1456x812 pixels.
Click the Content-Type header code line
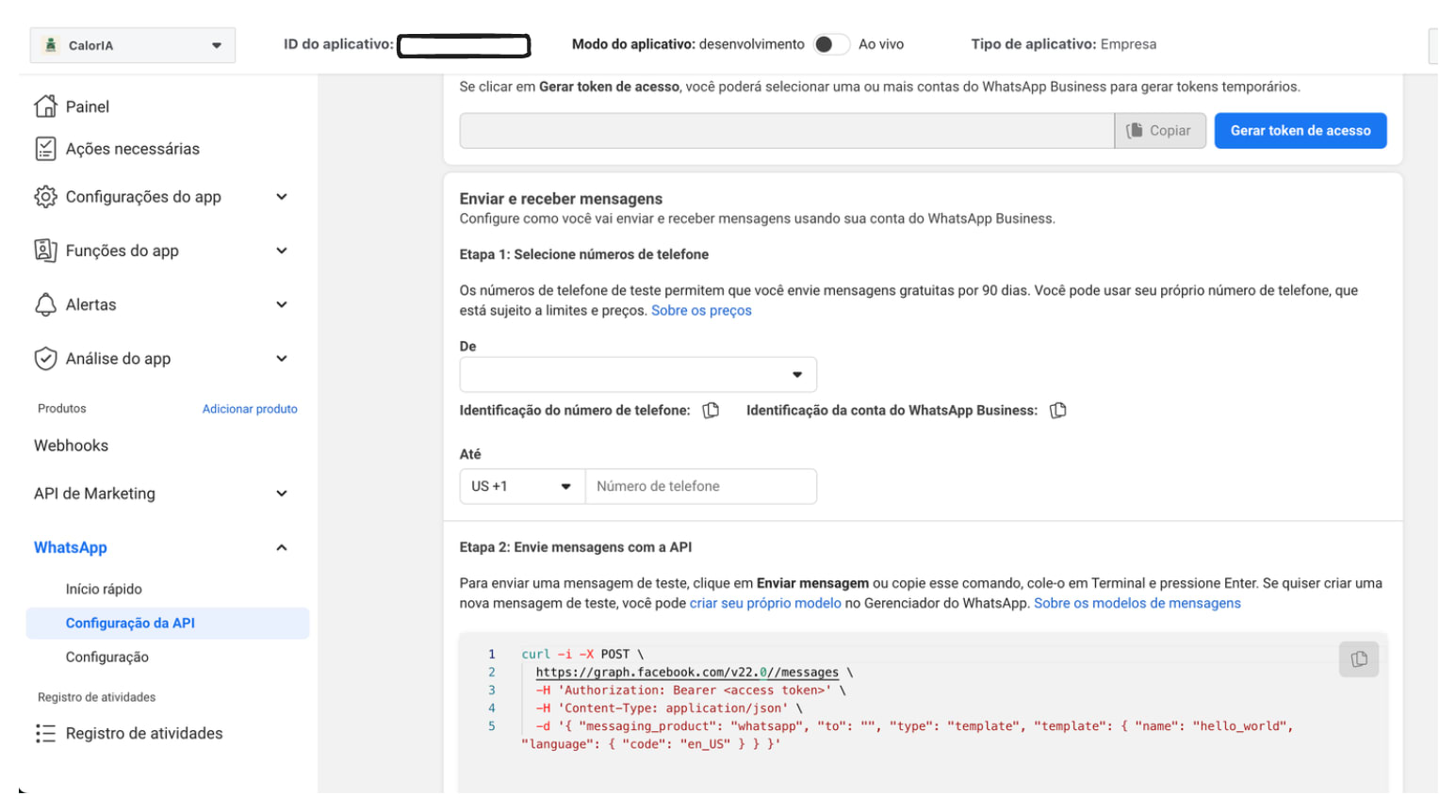pyautogui.click(x=669, y=708)
